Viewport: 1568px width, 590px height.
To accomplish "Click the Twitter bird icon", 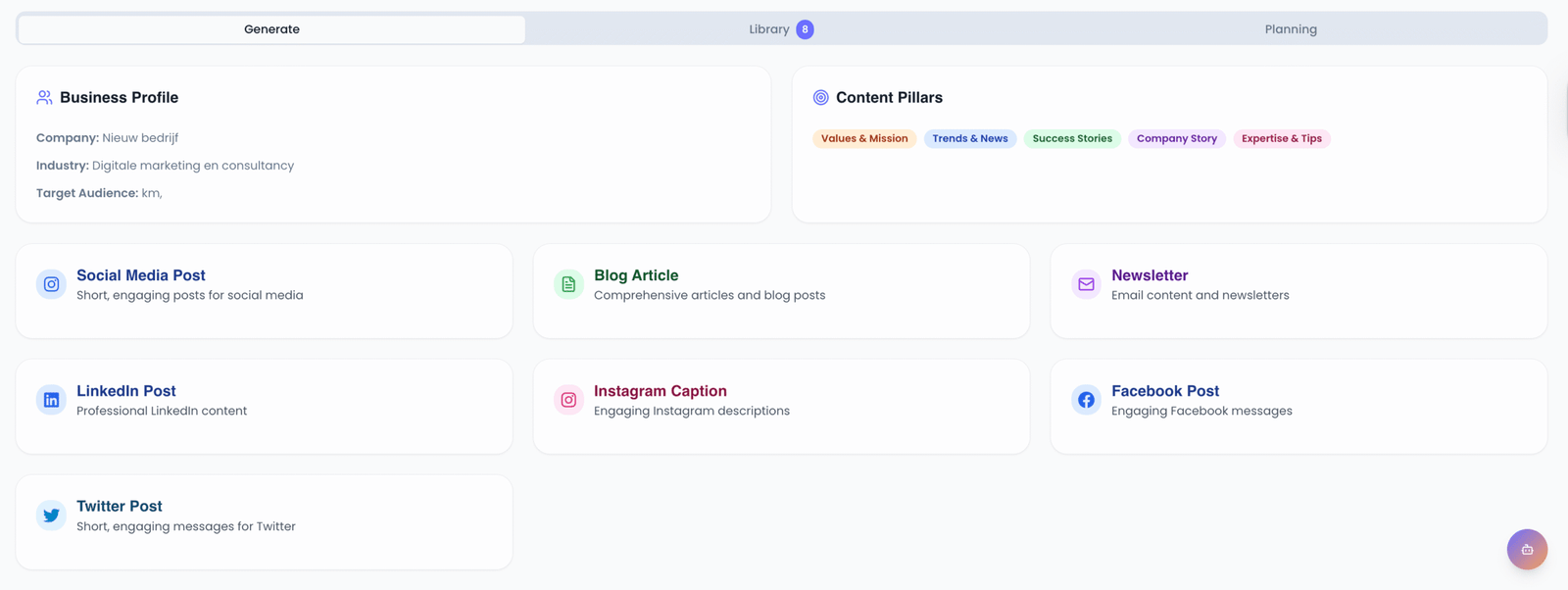I will click(51, 516).
